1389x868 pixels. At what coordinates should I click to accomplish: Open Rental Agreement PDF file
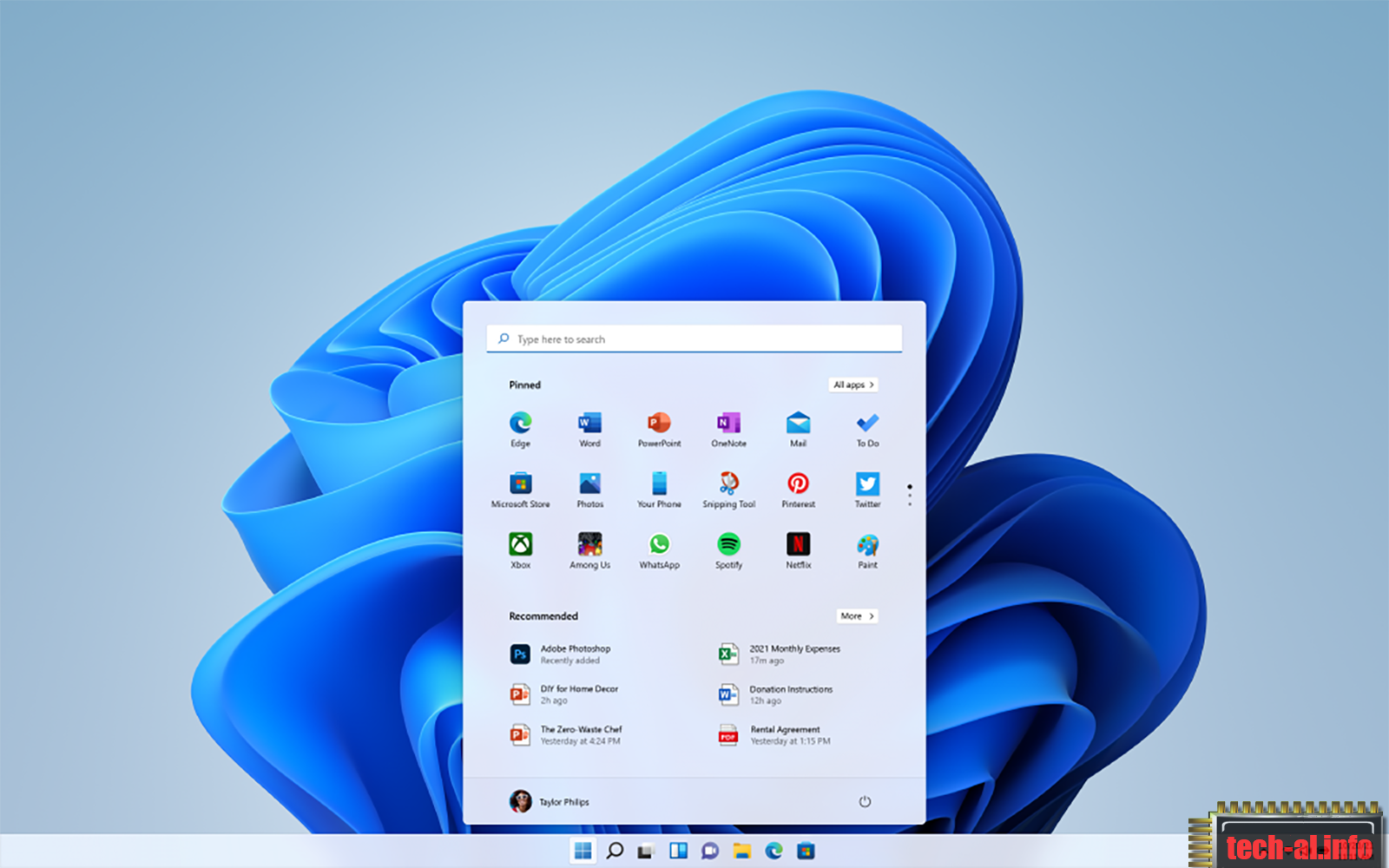tap(774, 735)
